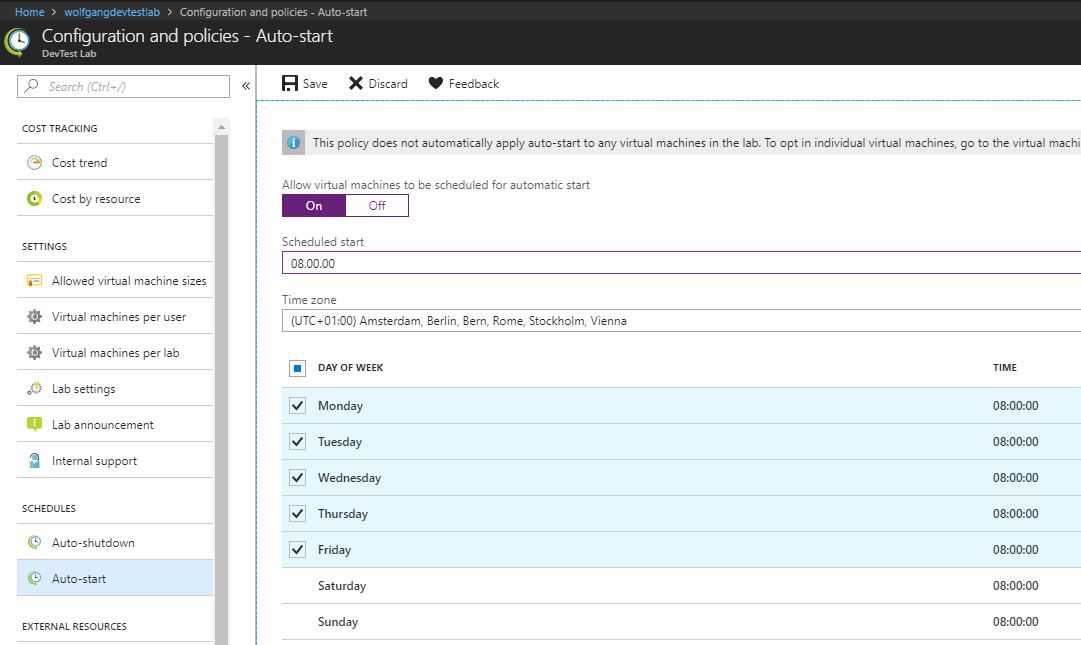The image size is (1081, 645).
Task: Click the Internal support icon
Action: [x=34, y=460]
